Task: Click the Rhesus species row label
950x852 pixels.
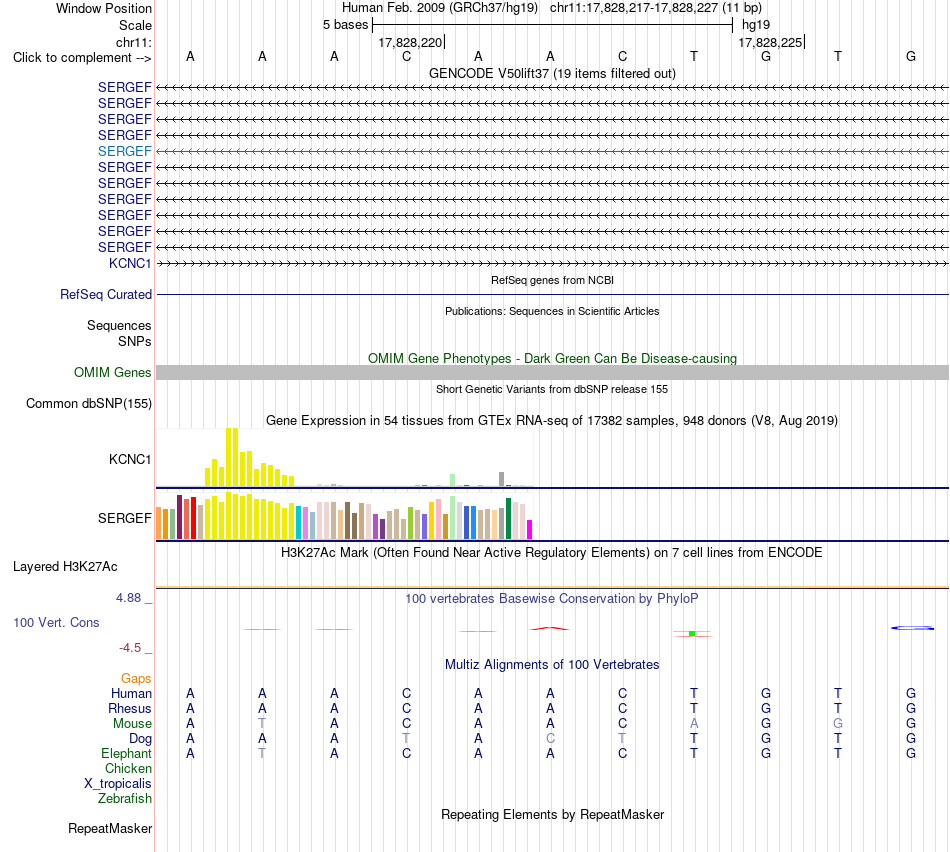Action: click(x=130, y=708)
